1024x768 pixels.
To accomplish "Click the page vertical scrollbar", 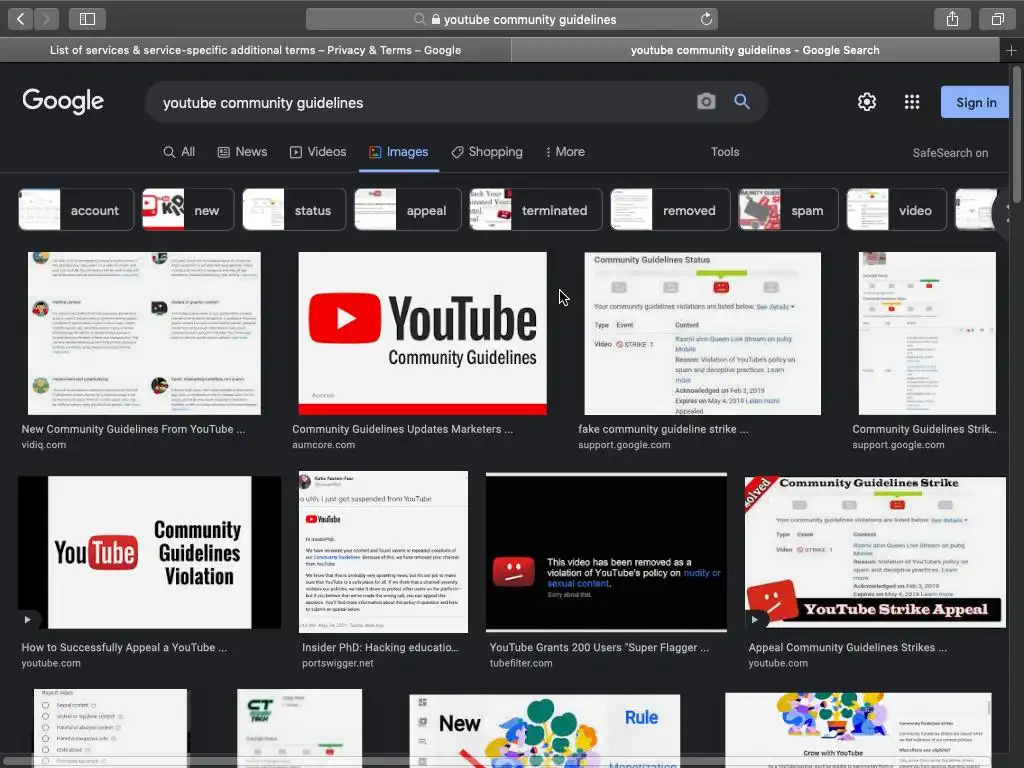I will tap(1016, 133).
